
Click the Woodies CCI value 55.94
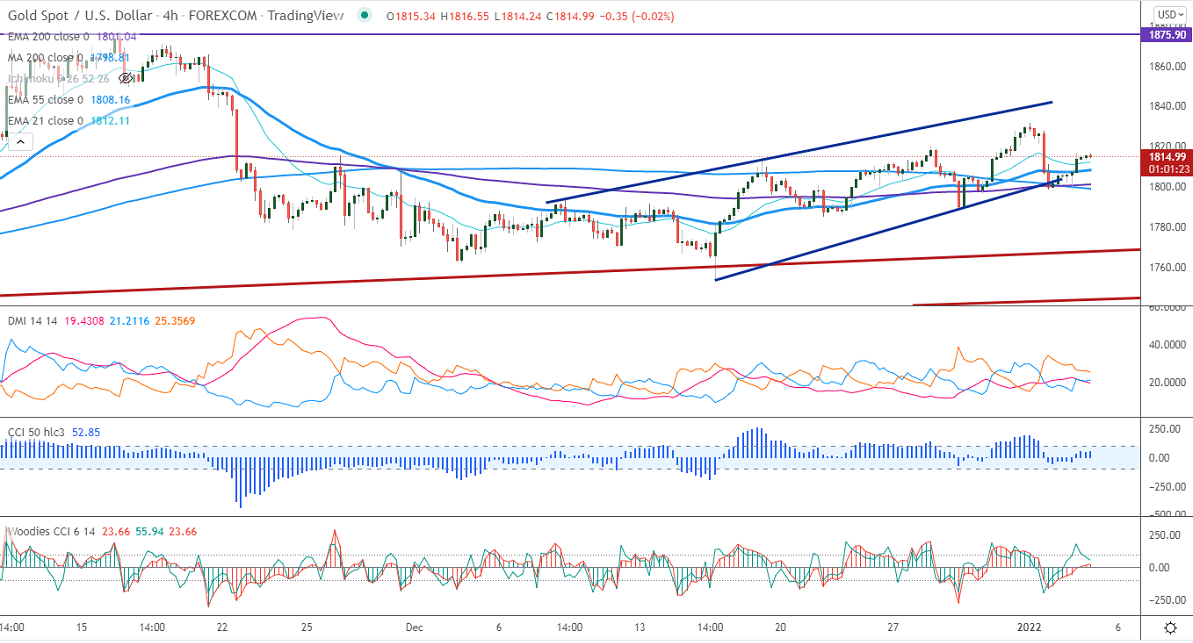click(149, 531)
